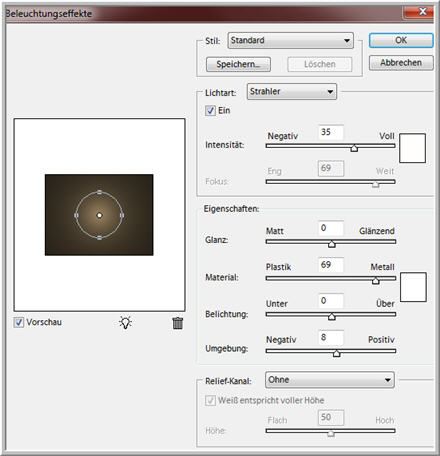Click the Glanz value input field
The height and width of the screenshot is (456, 440).
(331, 228)
